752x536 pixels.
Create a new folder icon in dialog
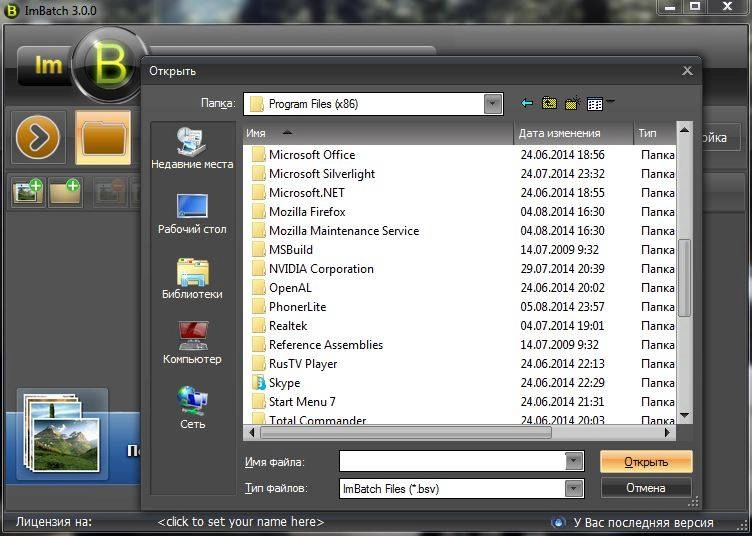(x=572, y=103)
